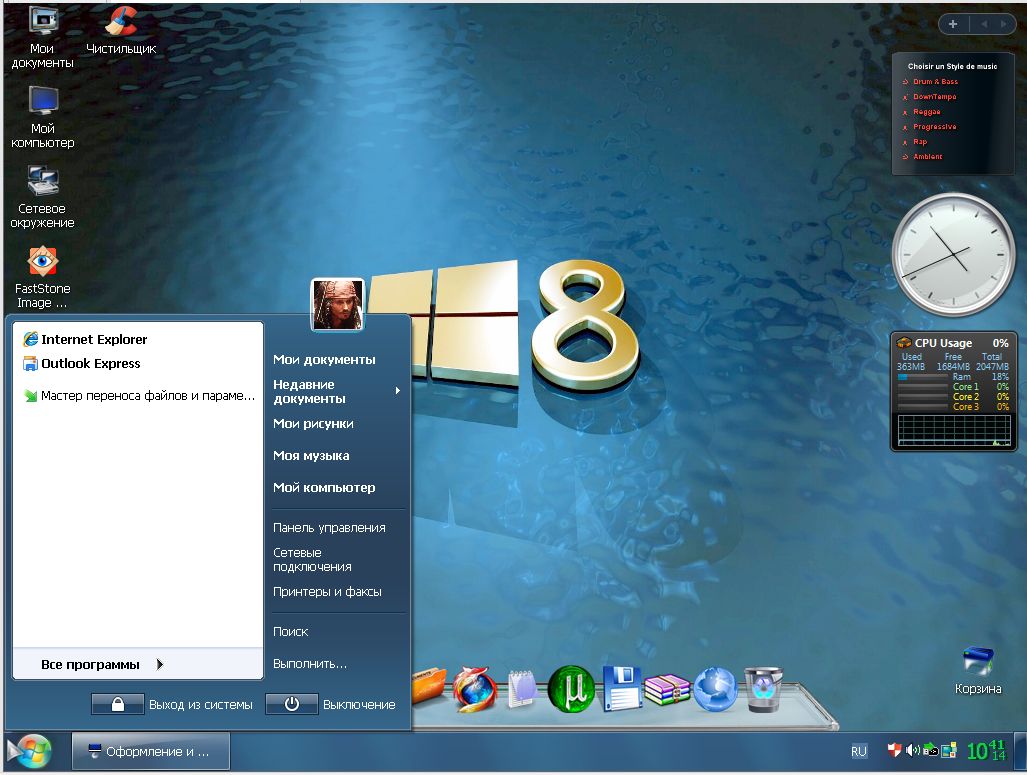1027x775 pixels.
Task: Click the RU language indicator
Action: tap(859, 751)
